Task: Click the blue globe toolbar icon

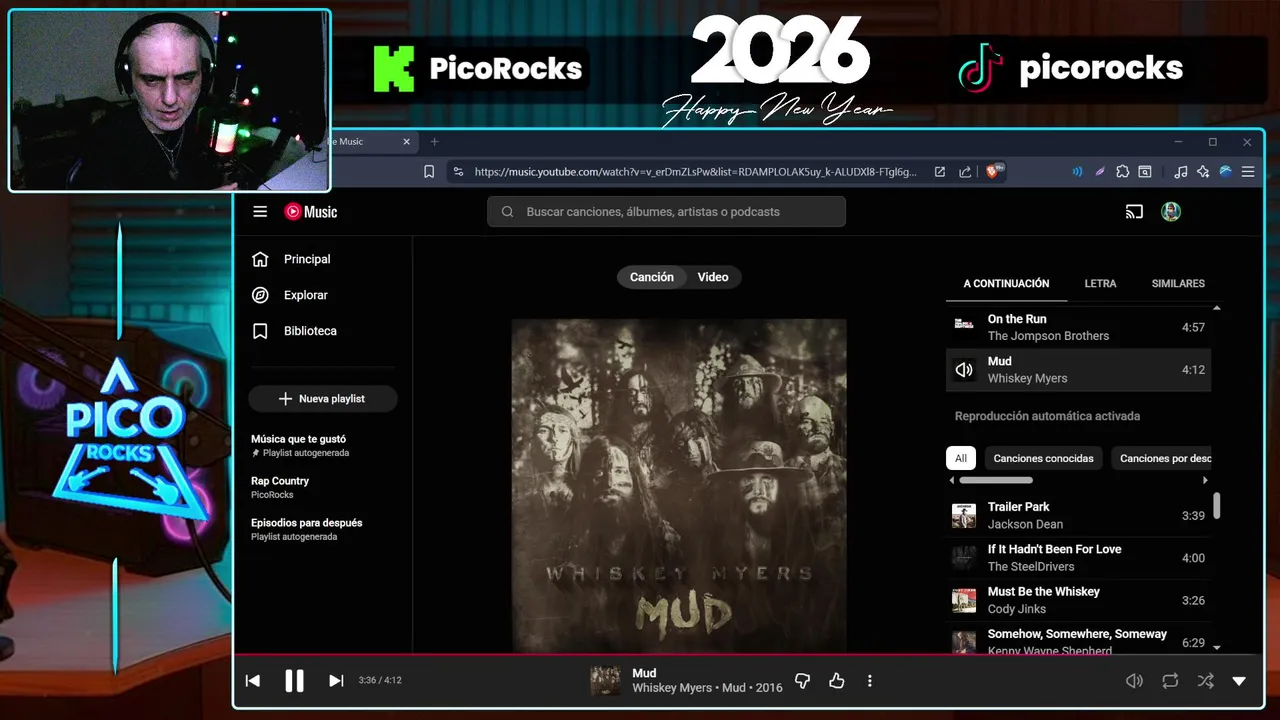Action: 1225,172
